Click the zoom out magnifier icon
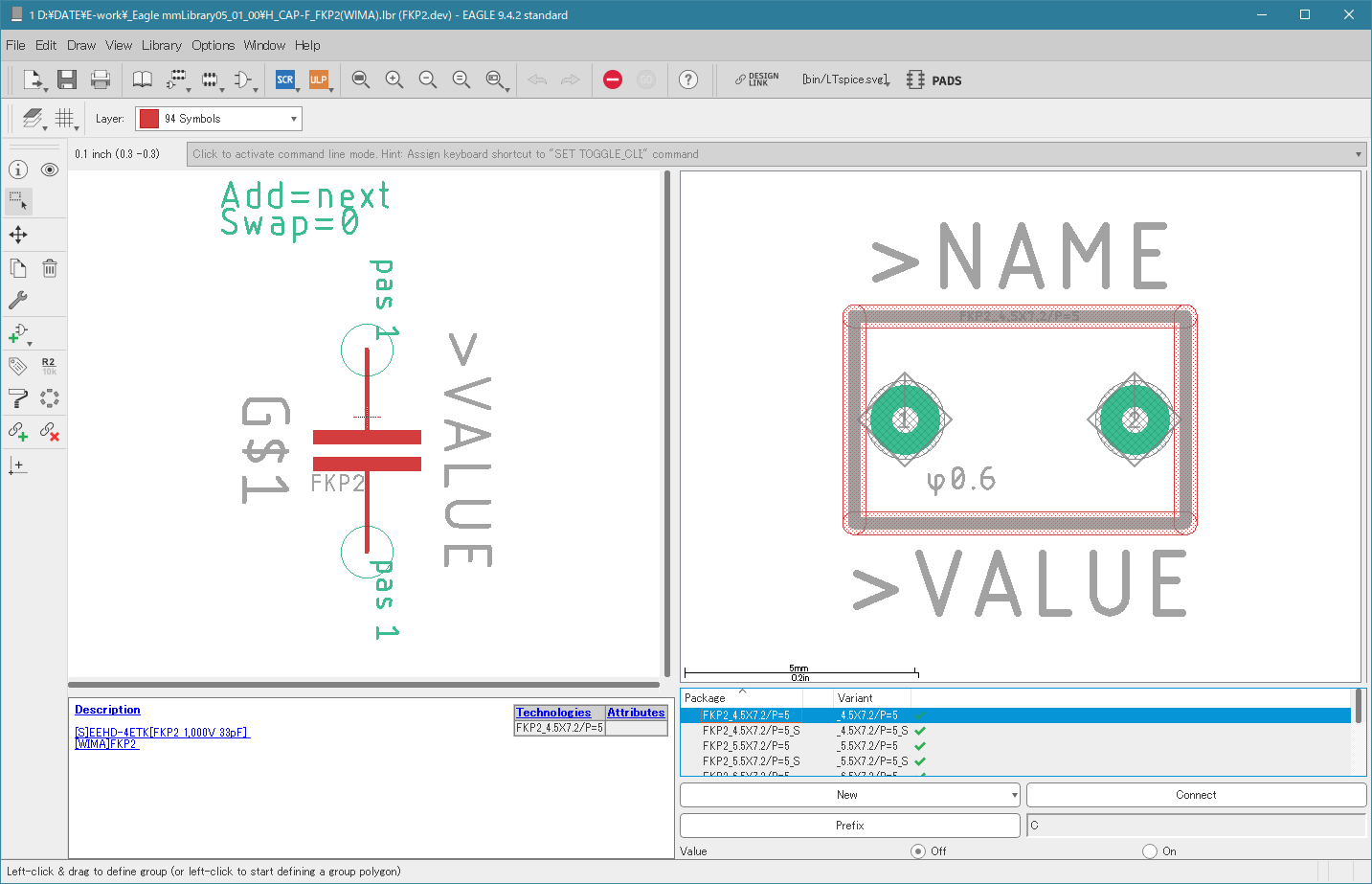The image size is (1372, 884). [x=428, y=79]
